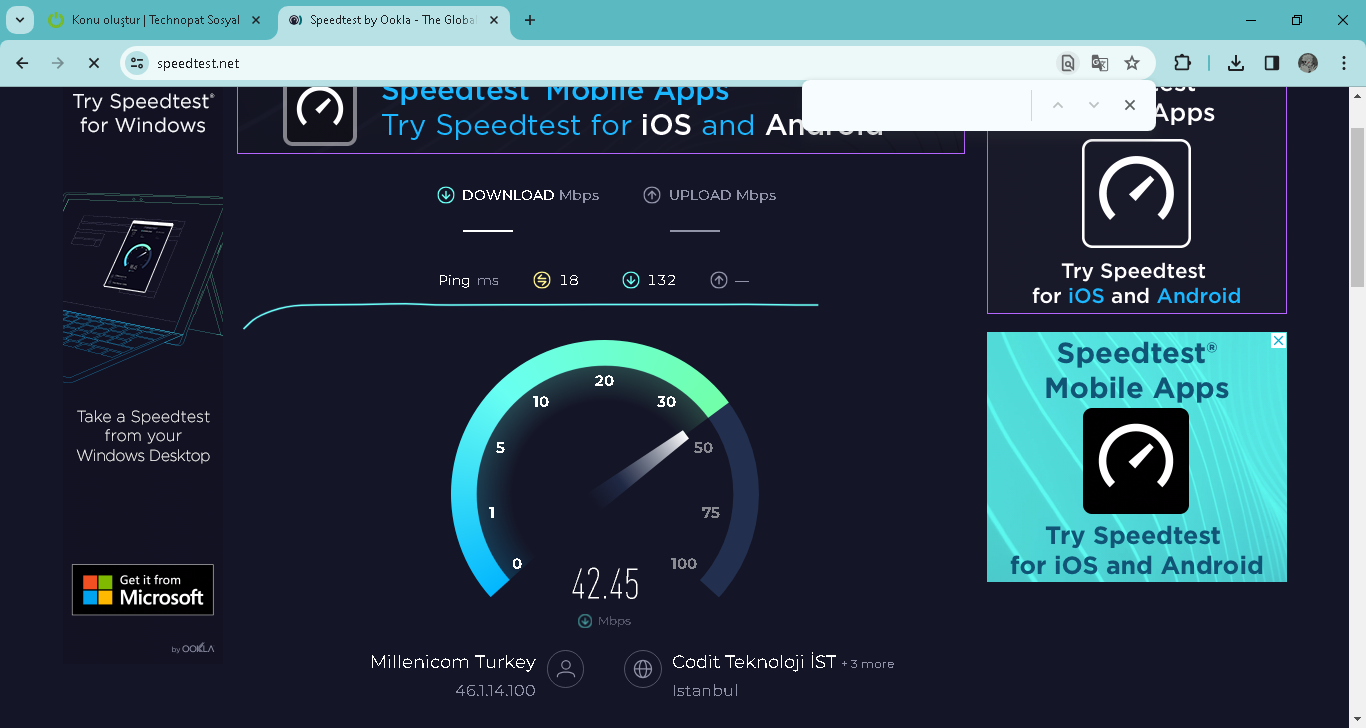The image size is (1366, 728).
Task: Open the tab search dropdown
Action: tap(20, 20)
